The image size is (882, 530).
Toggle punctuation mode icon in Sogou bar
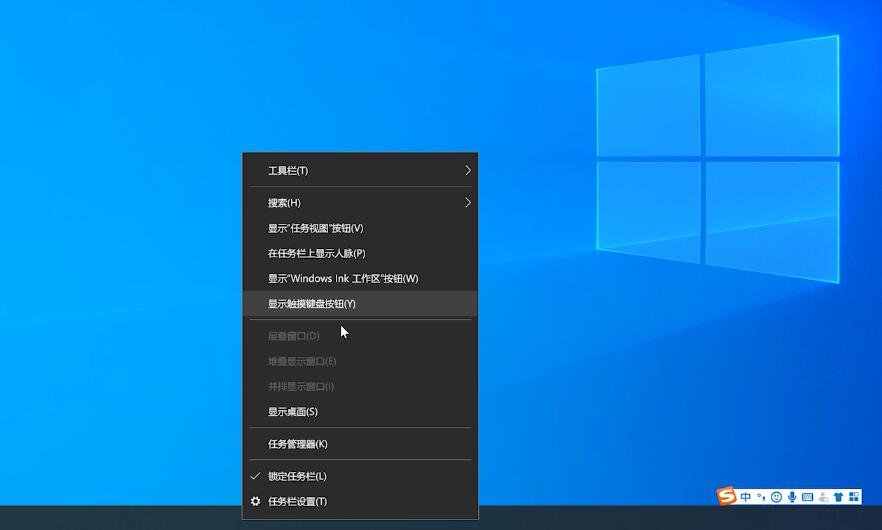[761, 497]
